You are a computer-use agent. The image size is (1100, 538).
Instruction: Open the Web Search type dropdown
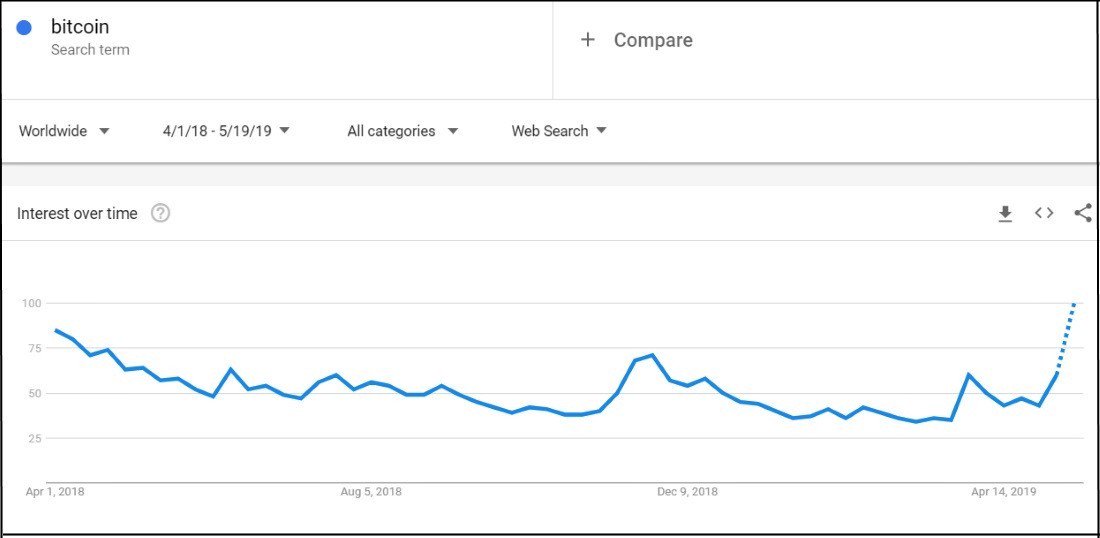[x=559, y=131]
